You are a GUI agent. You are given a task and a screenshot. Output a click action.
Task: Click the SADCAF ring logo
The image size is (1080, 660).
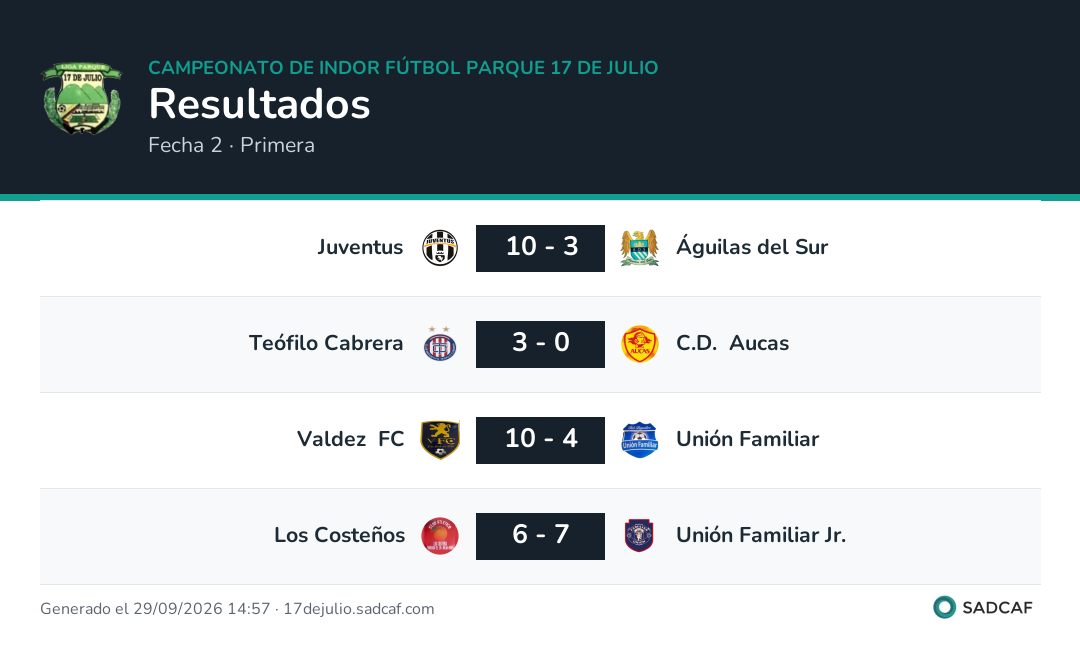pyautogui.click(x=944, y=607)
